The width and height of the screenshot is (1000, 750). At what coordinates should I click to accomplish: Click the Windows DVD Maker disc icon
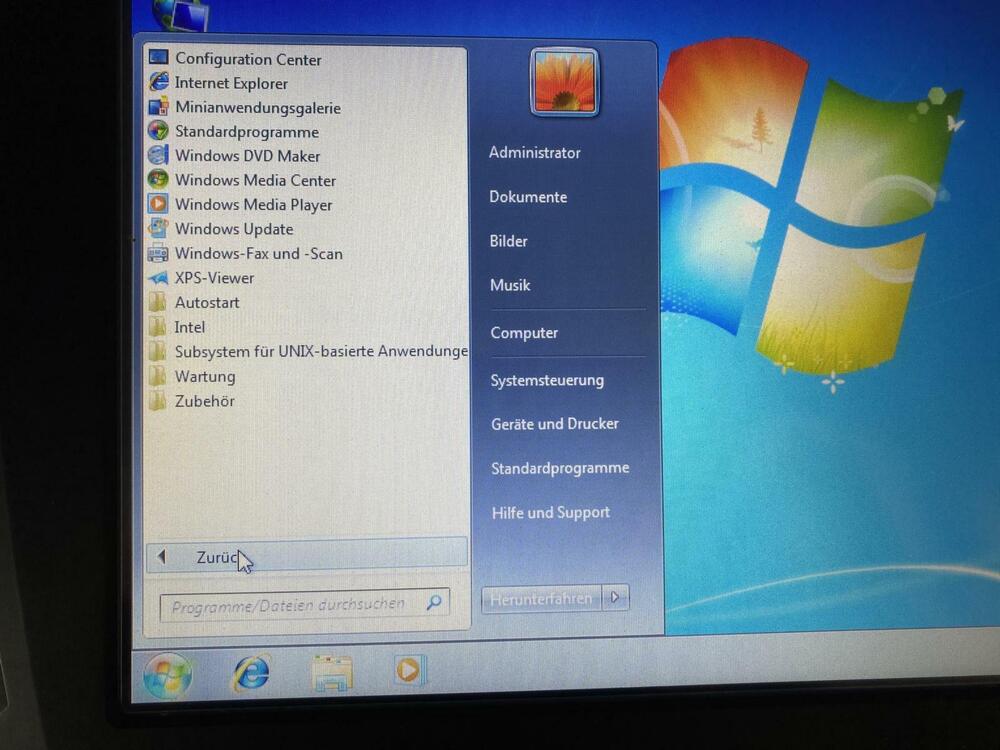click(158, 155)
